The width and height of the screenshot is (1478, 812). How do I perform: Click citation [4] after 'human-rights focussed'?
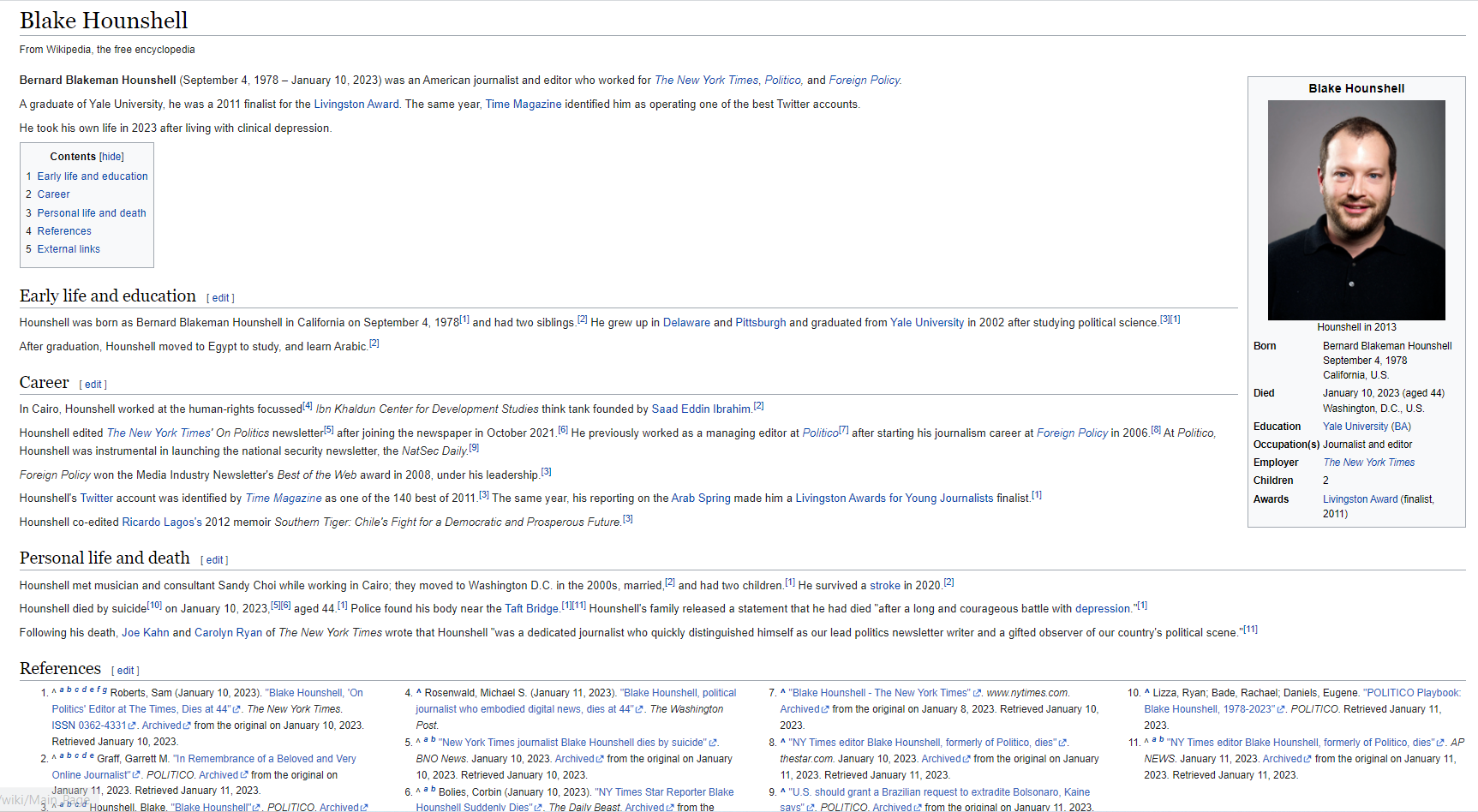(x=308, y=406)
